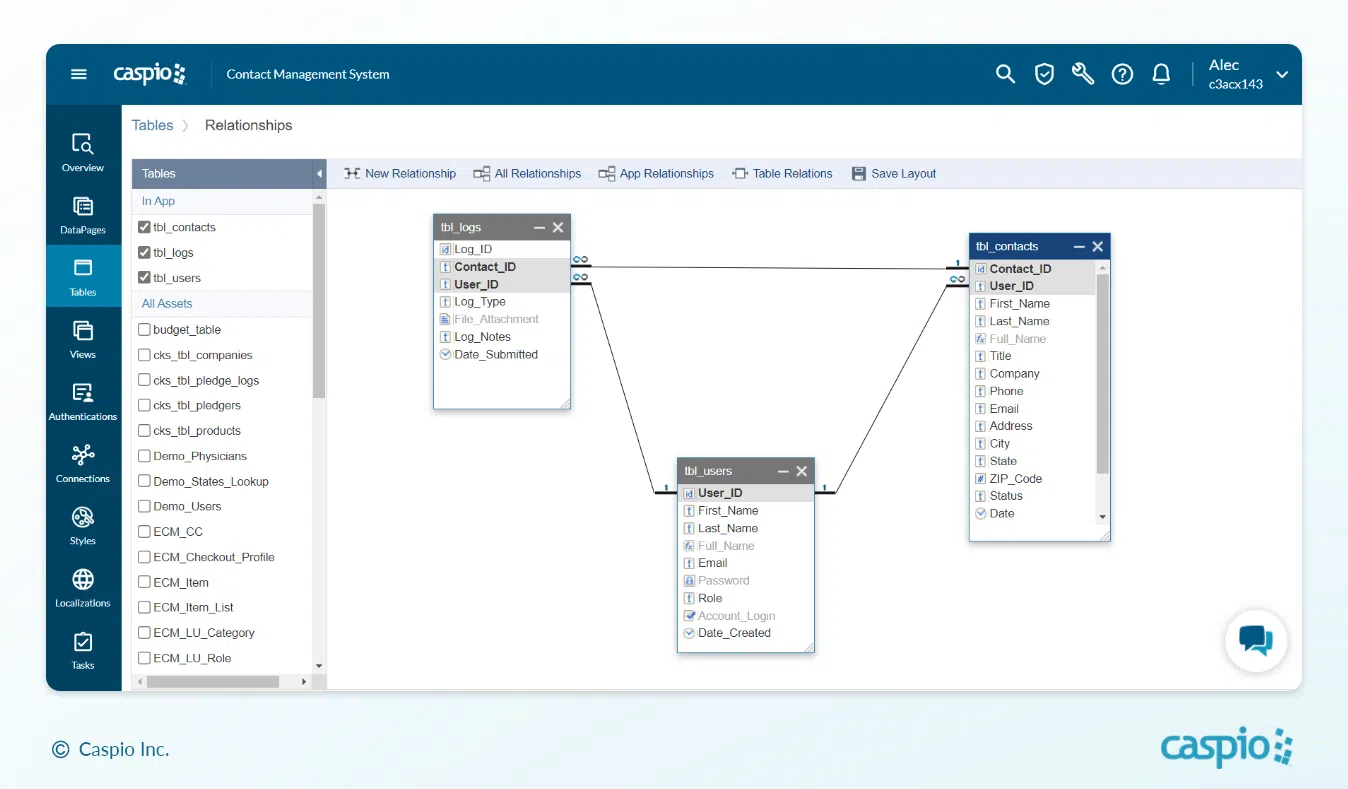
Task: Check the budget_table checkbox
Action: tap(145, 329)
